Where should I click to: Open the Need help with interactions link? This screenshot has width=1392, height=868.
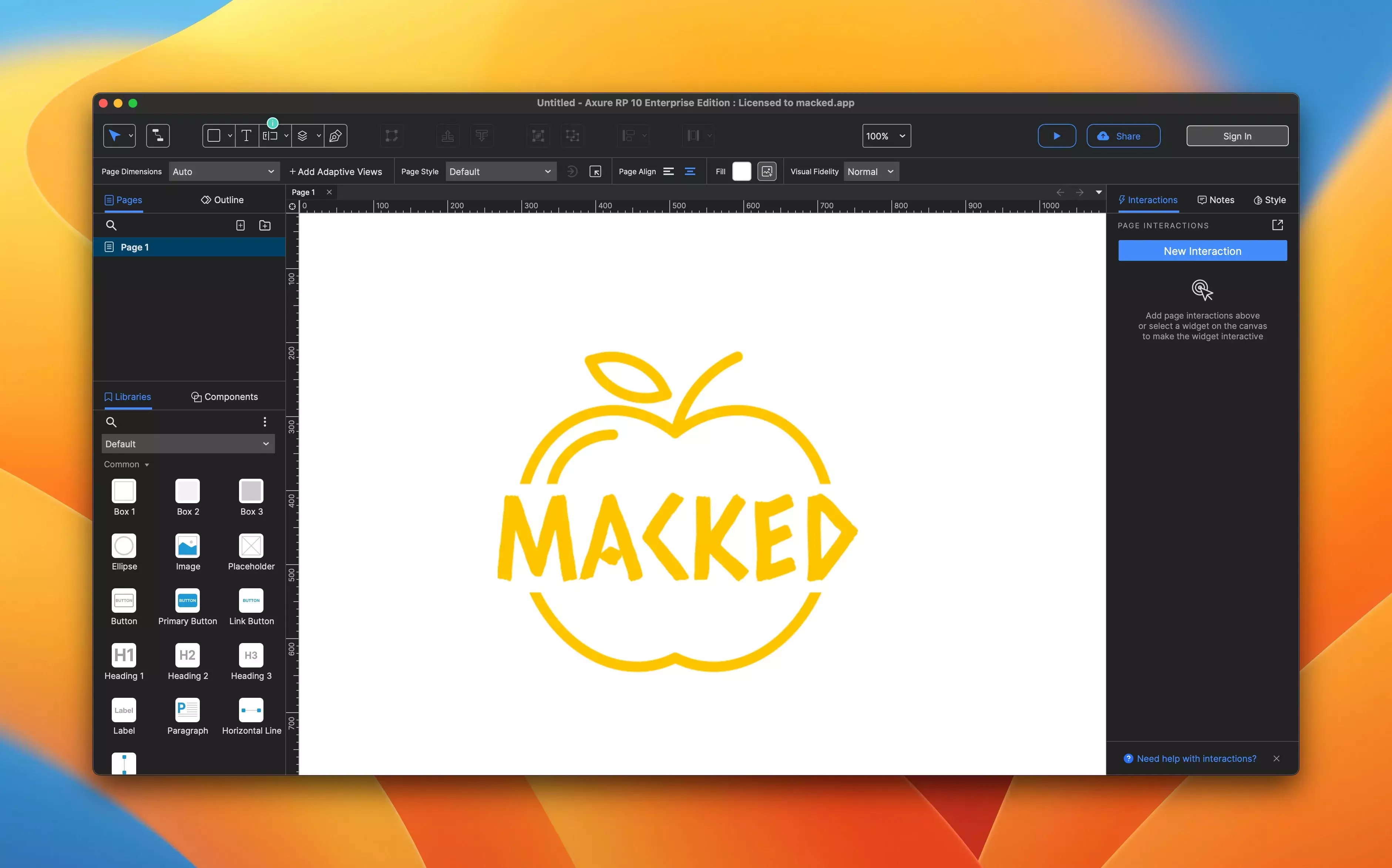[1196, 758]
